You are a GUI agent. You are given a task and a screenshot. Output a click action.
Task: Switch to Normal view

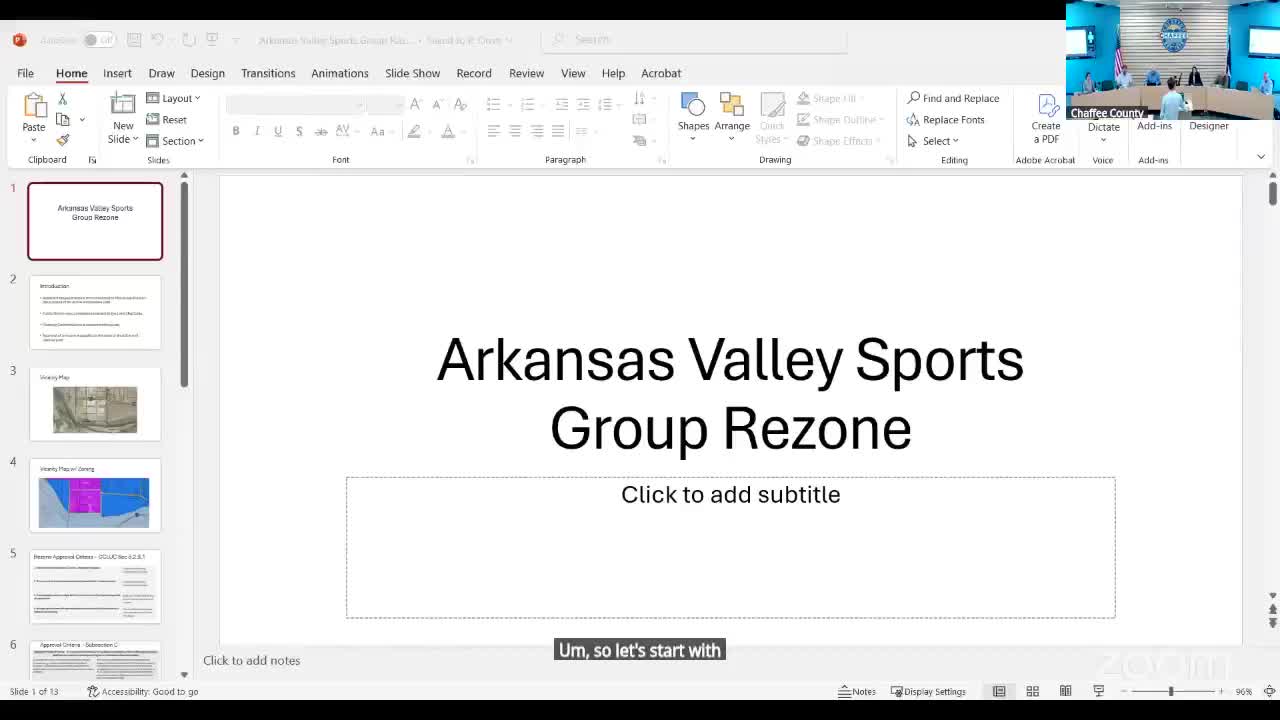pos(999,691)
